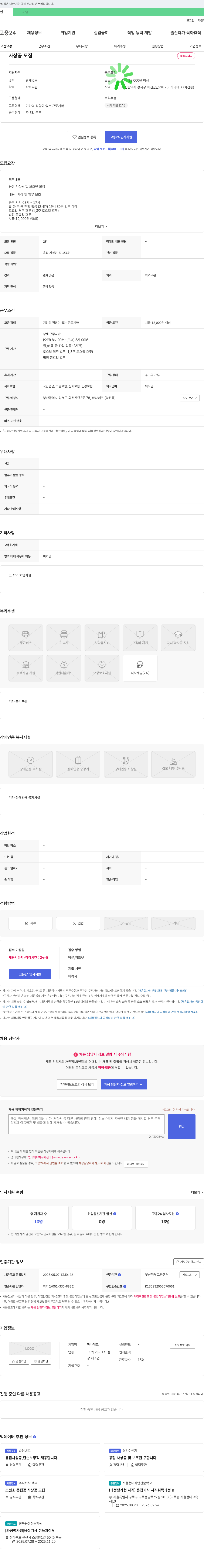Select the 서류 screening method box
The width and height of the screenshot is (204, 1568).
pyautogui.click(x=30, y=923)
